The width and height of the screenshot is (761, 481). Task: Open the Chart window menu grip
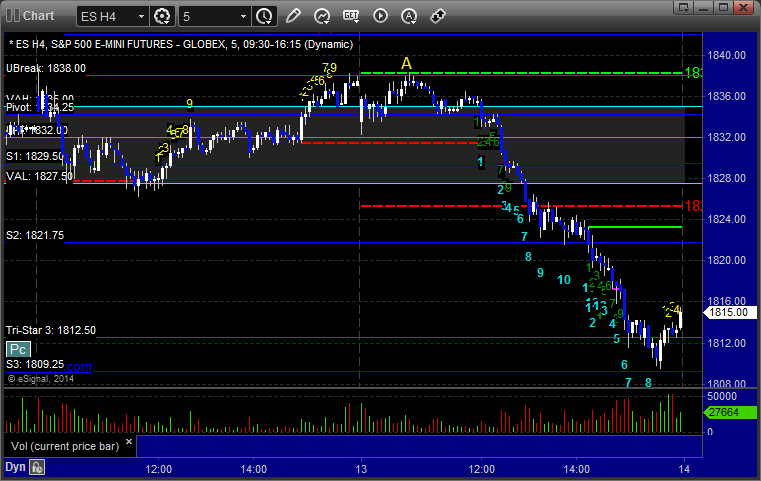tap(13, 16)
